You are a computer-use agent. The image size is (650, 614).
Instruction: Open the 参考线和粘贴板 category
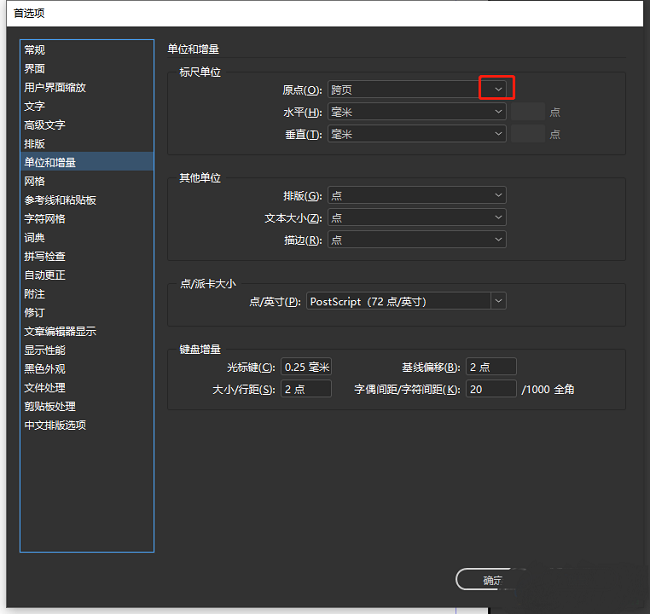[x=60, y=200]
